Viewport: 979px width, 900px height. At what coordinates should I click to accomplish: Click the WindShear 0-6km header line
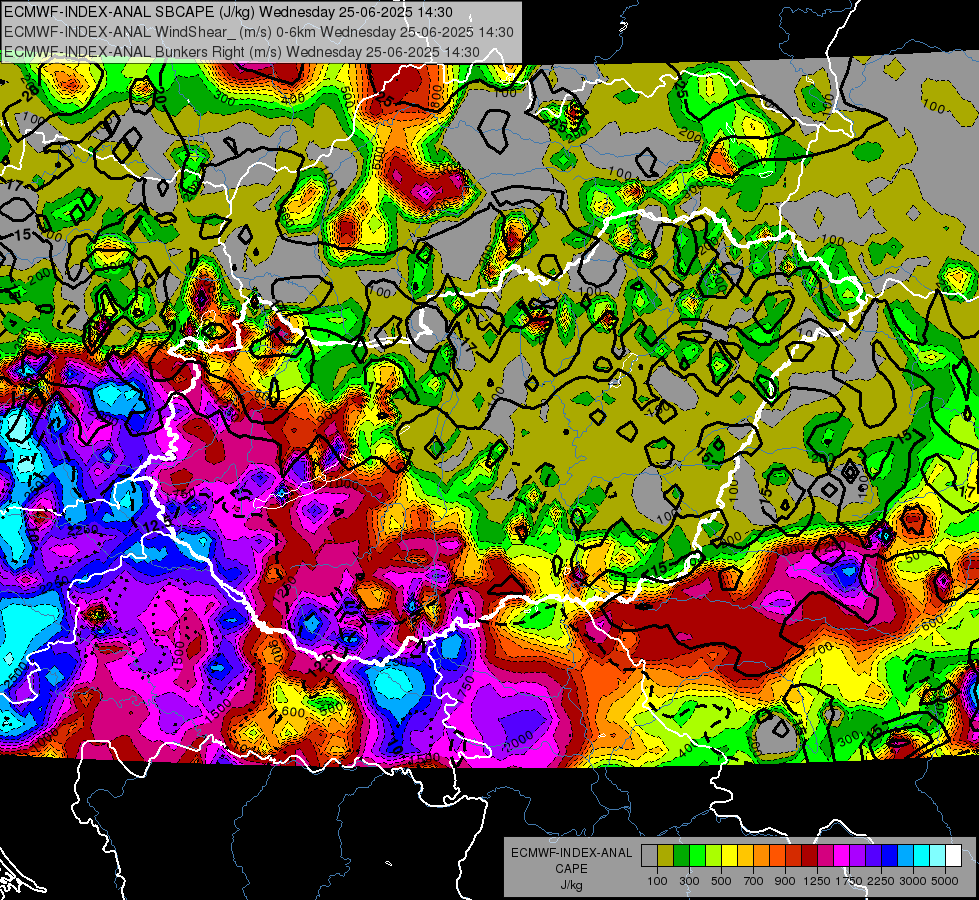click(x=258, y=32)
